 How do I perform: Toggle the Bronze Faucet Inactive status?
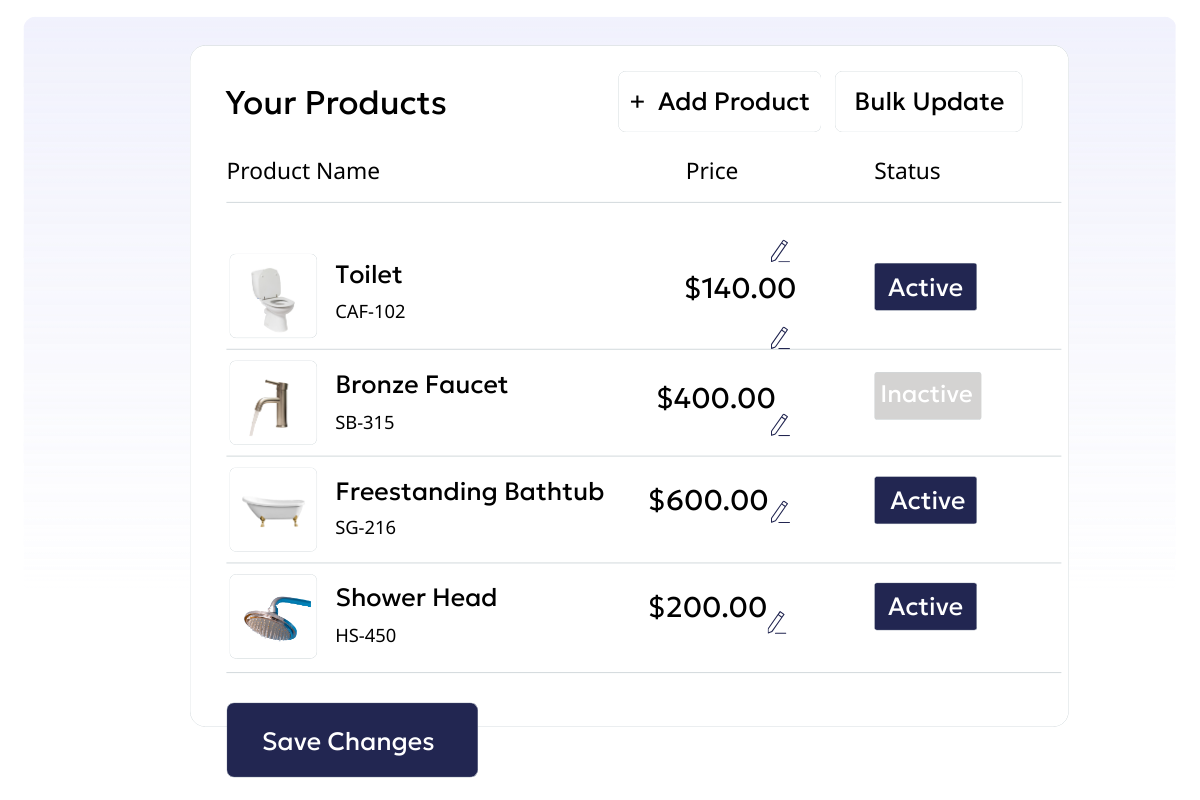(x=927, y=395)
